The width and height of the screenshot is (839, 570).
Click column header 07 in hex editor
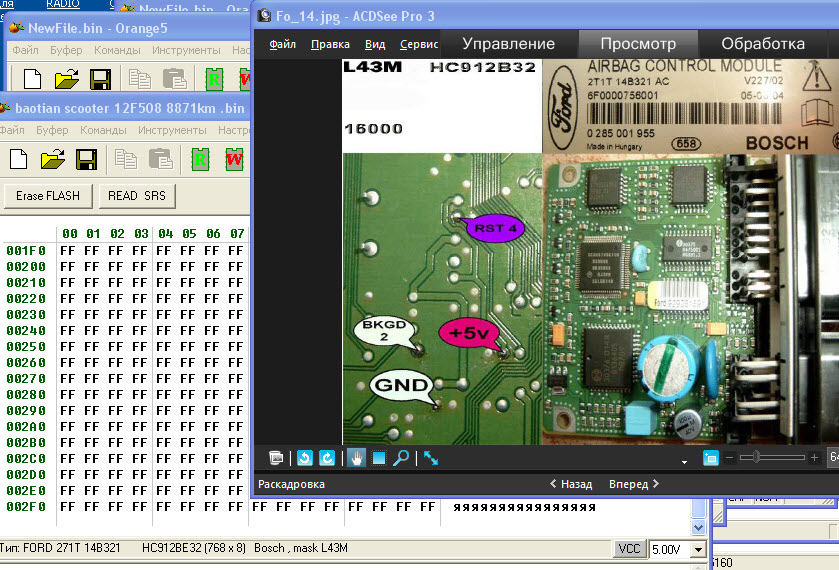[x=237, y=233]
